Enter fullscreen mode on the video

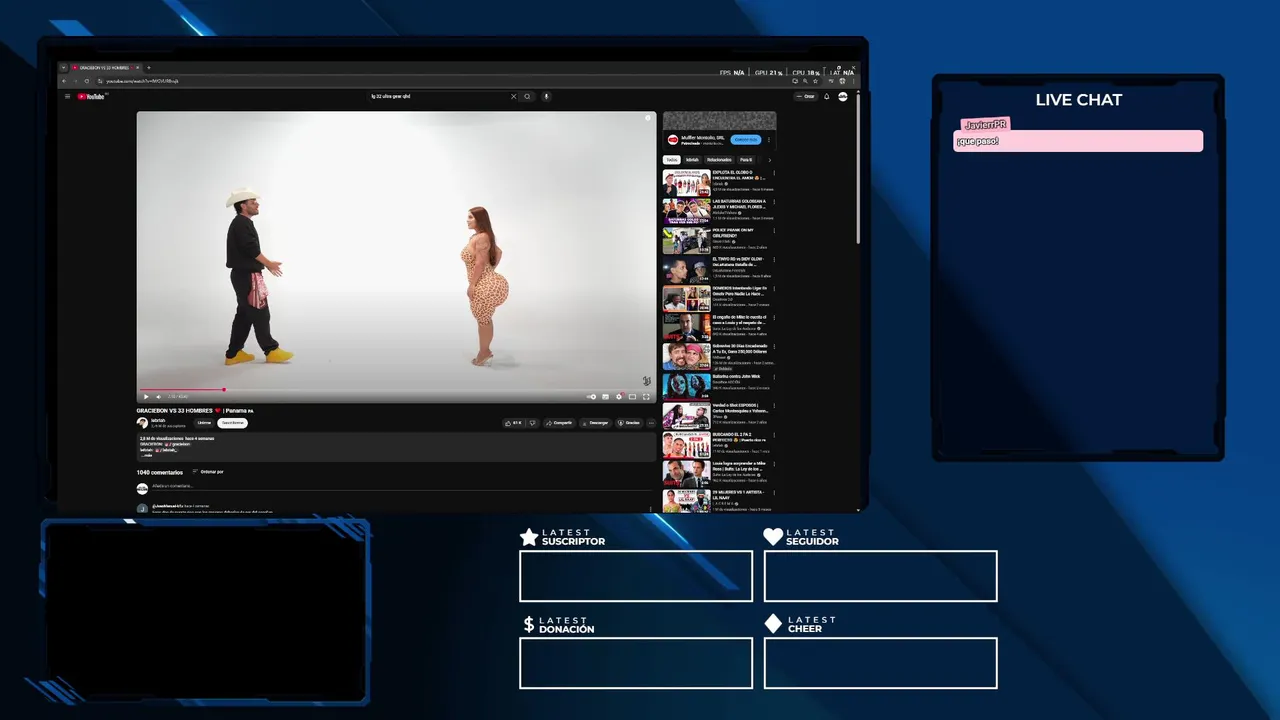(x=646, y=396)
